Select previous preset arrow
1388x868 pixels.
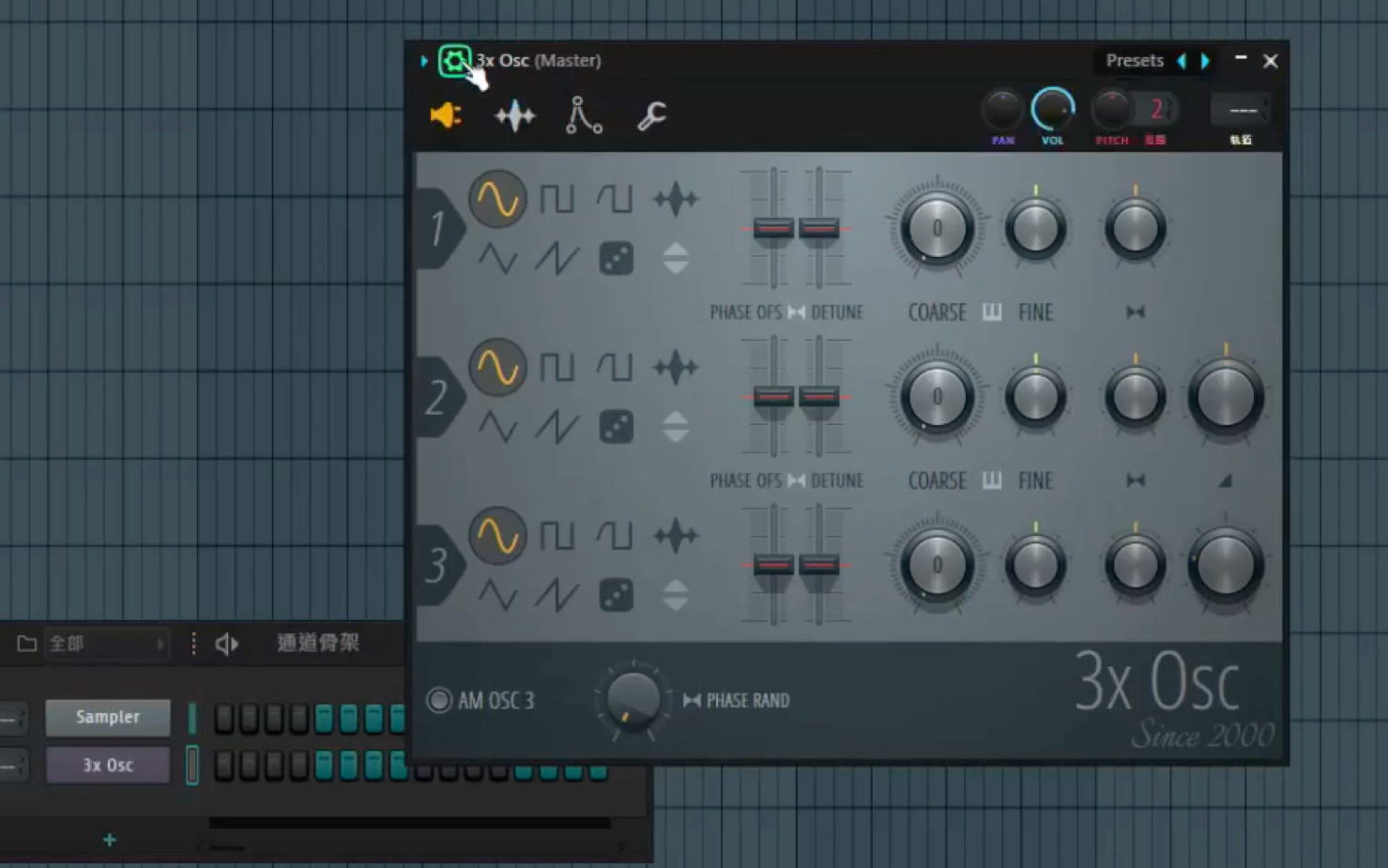(x=1182, y=61)
